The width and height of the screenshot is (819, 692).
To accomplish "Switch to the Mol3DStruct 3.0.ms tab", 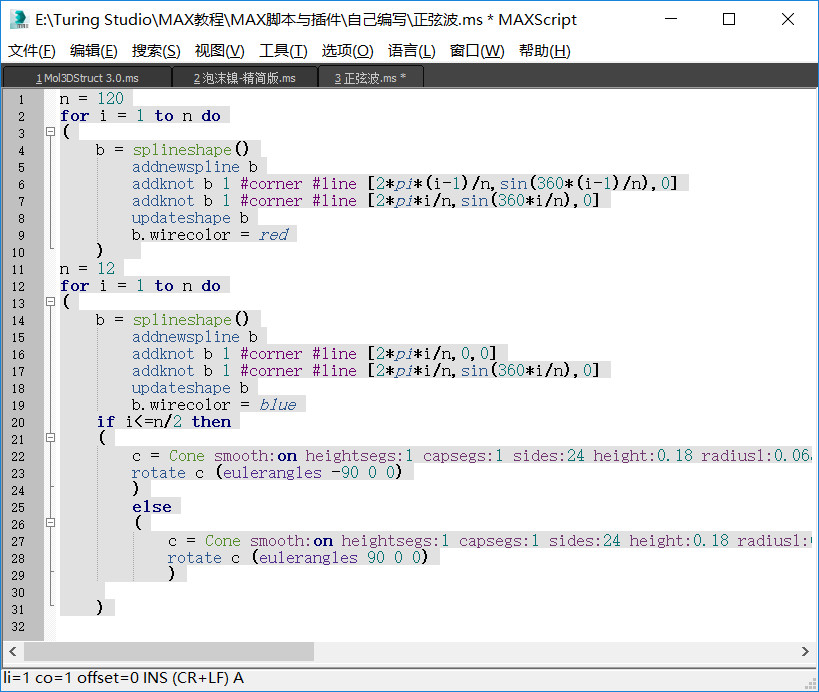I will [86, 78].
